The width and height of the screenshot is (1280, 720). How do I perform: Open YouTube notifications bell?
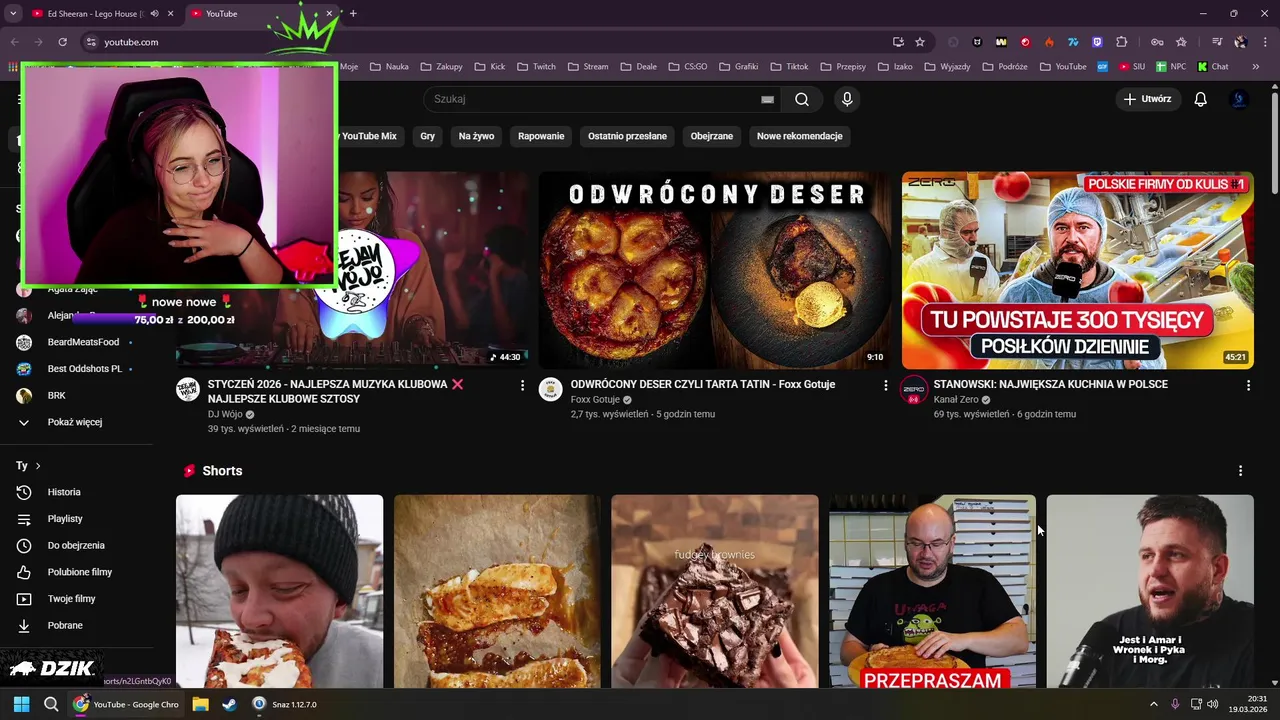pos(1201,99)
